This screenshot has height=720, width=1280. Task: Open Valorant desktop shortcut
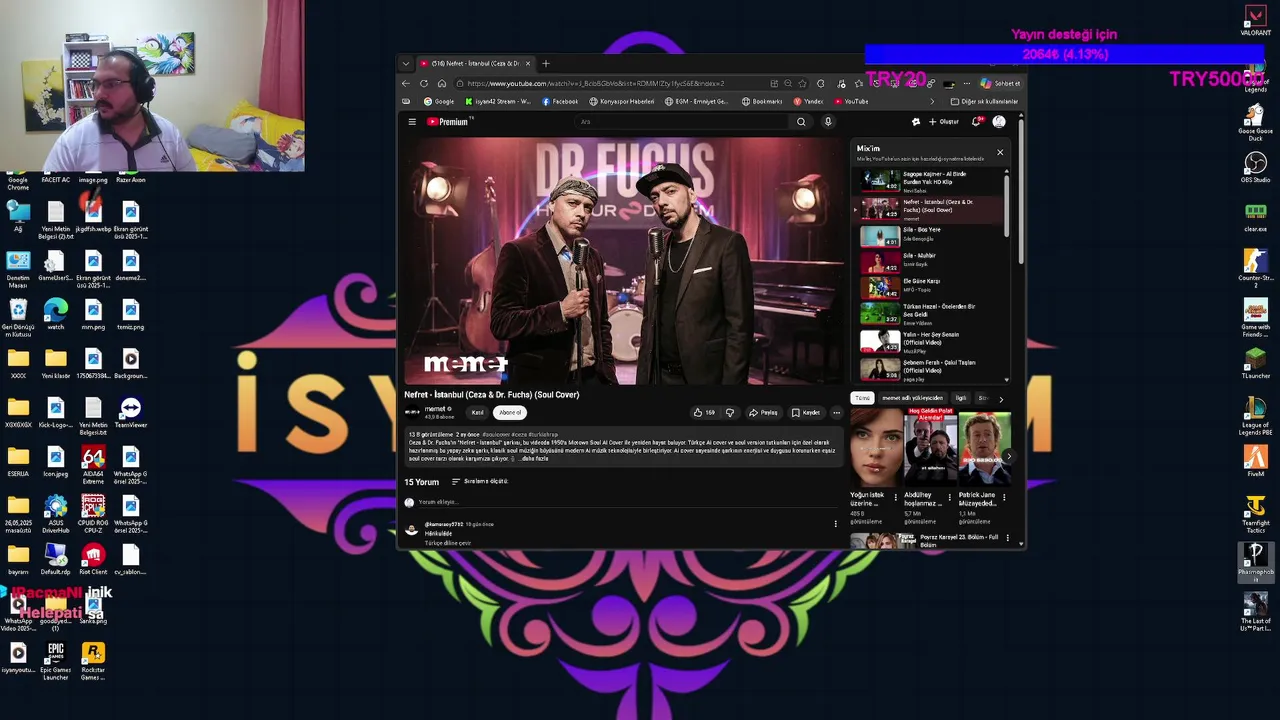point(1255,21)
